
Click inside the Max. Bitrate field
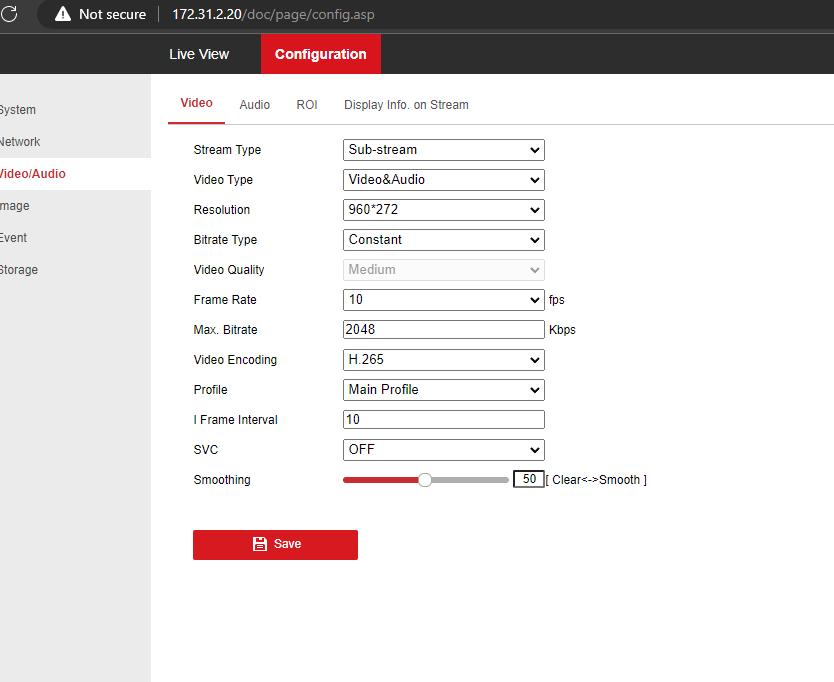click(x=443, y=329)
